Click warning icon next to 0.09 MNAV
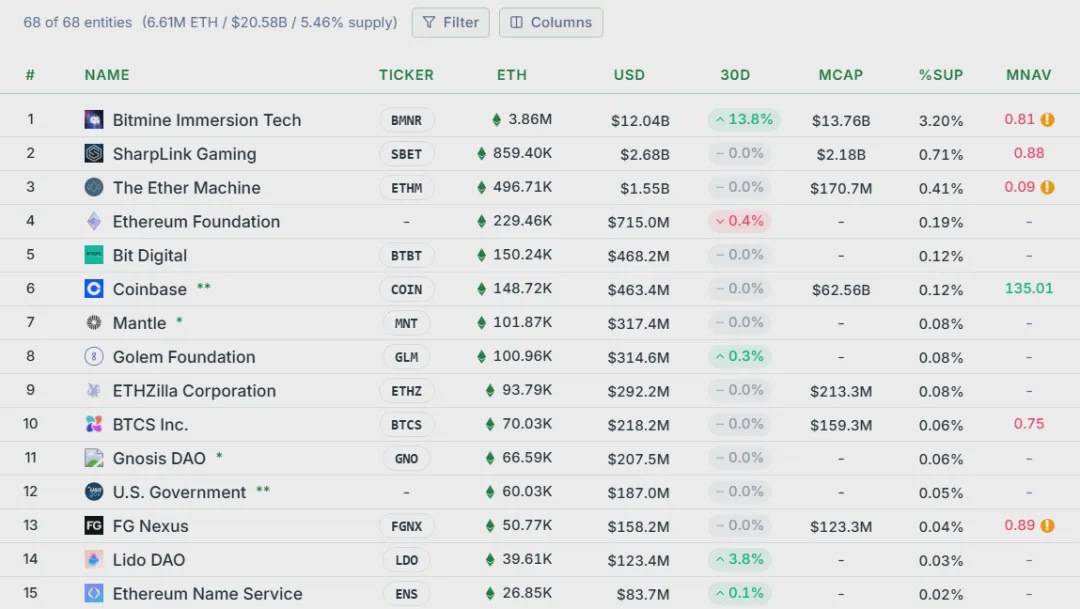The image size is (1080, 609). [x=1047, y=187]
